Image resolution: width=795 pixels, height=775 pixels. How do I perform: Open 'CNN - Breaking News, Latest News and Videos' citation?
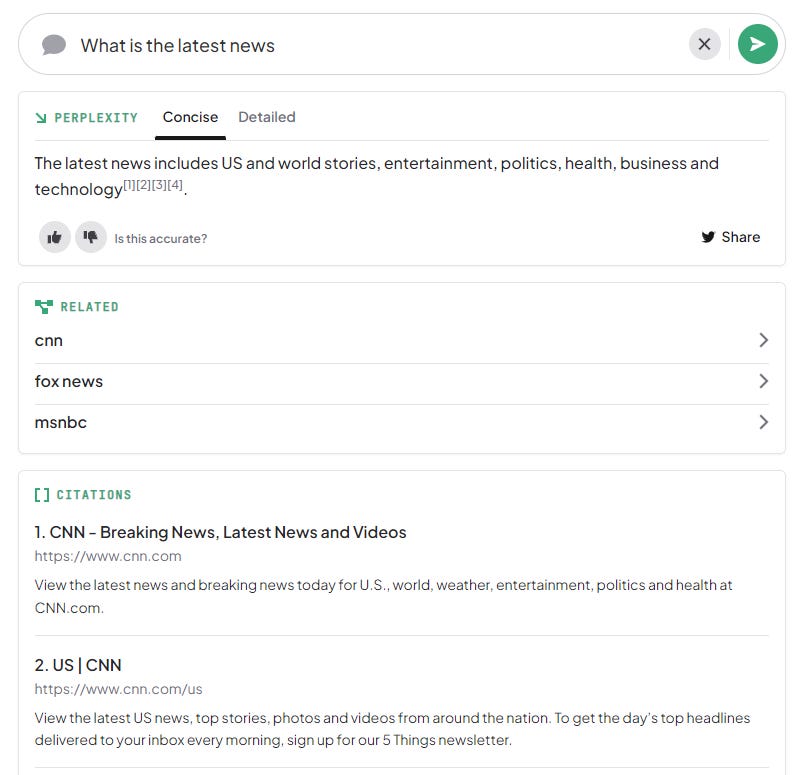tap(221, 532)
